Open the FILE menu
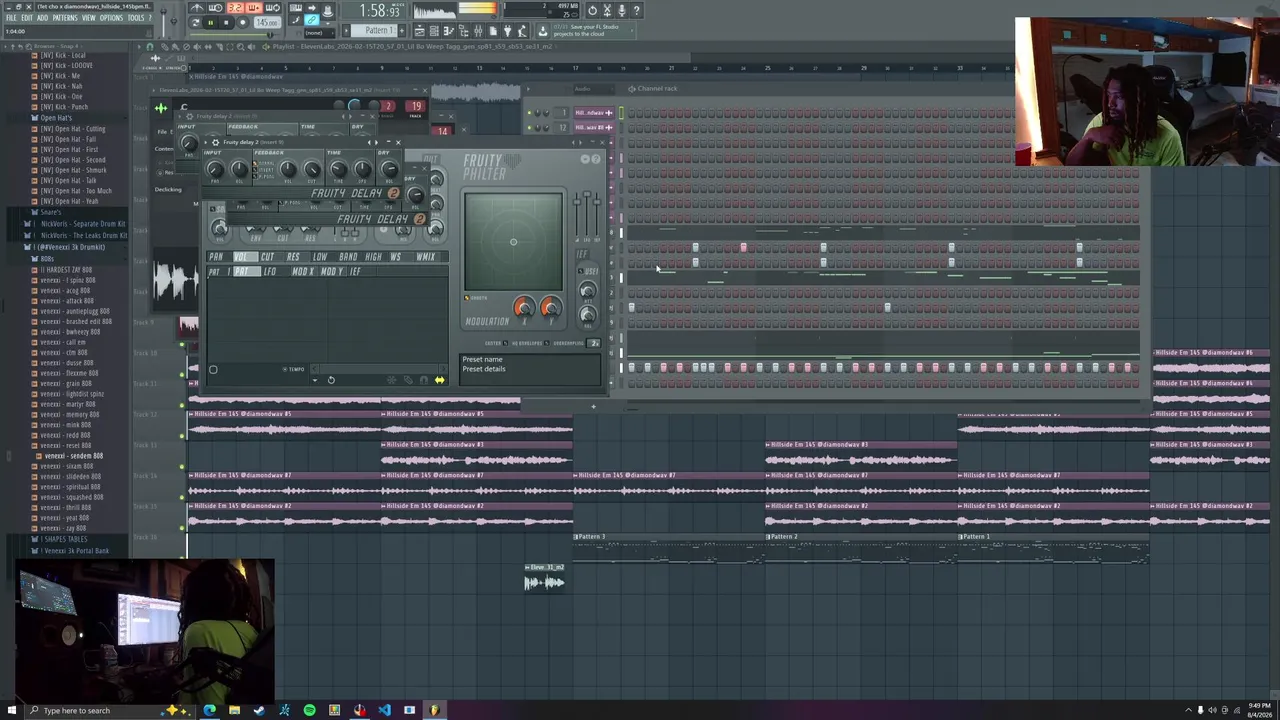Image resolution: width=1280 pixels, height=720 pixels. (x=11, y=18)
